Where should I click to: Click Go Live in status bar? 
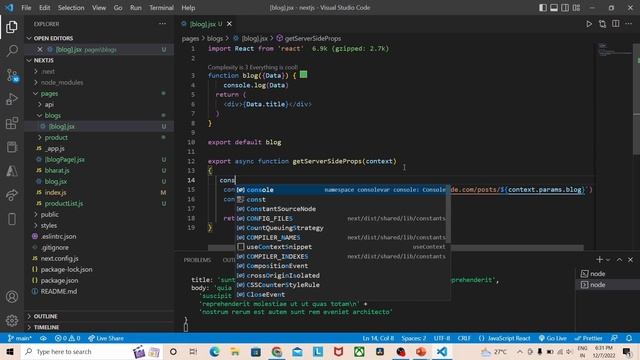(553, 338)
